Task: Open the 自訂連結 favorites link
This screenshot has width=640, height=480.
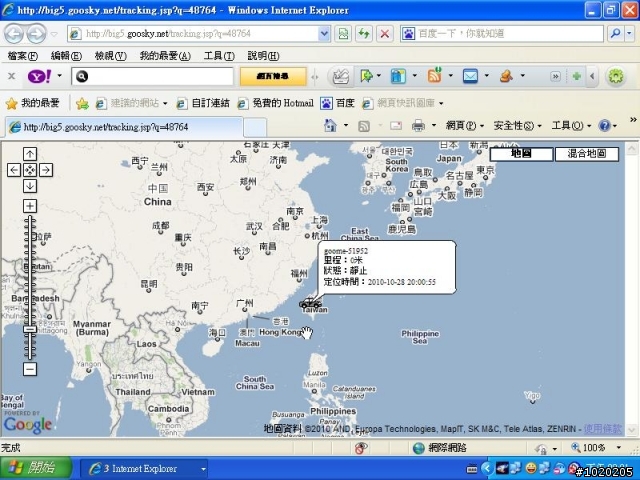Action: (x=203, y=104)
